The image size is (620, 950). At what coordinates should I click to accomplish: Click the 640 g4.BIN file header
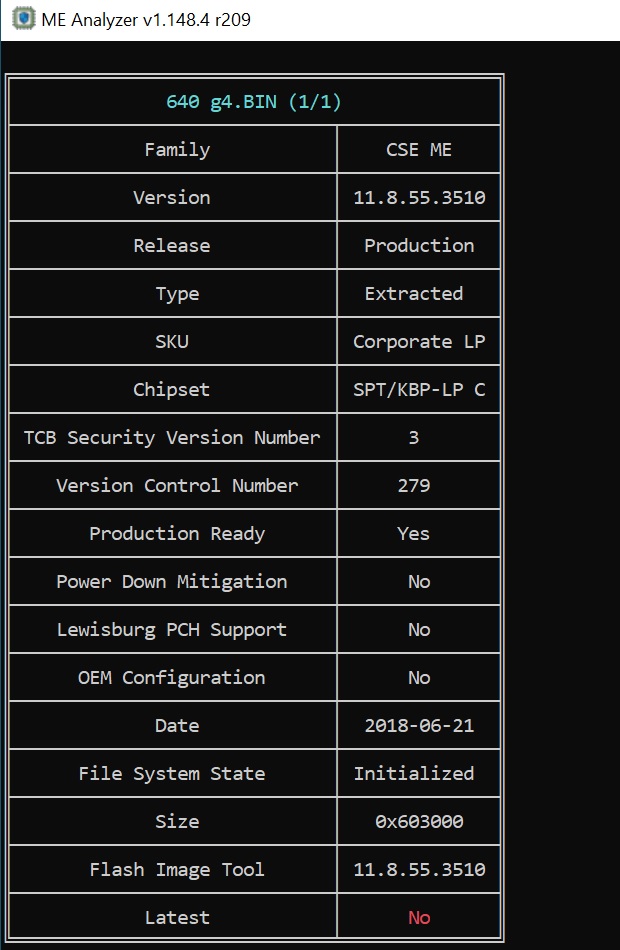[254, 101]
